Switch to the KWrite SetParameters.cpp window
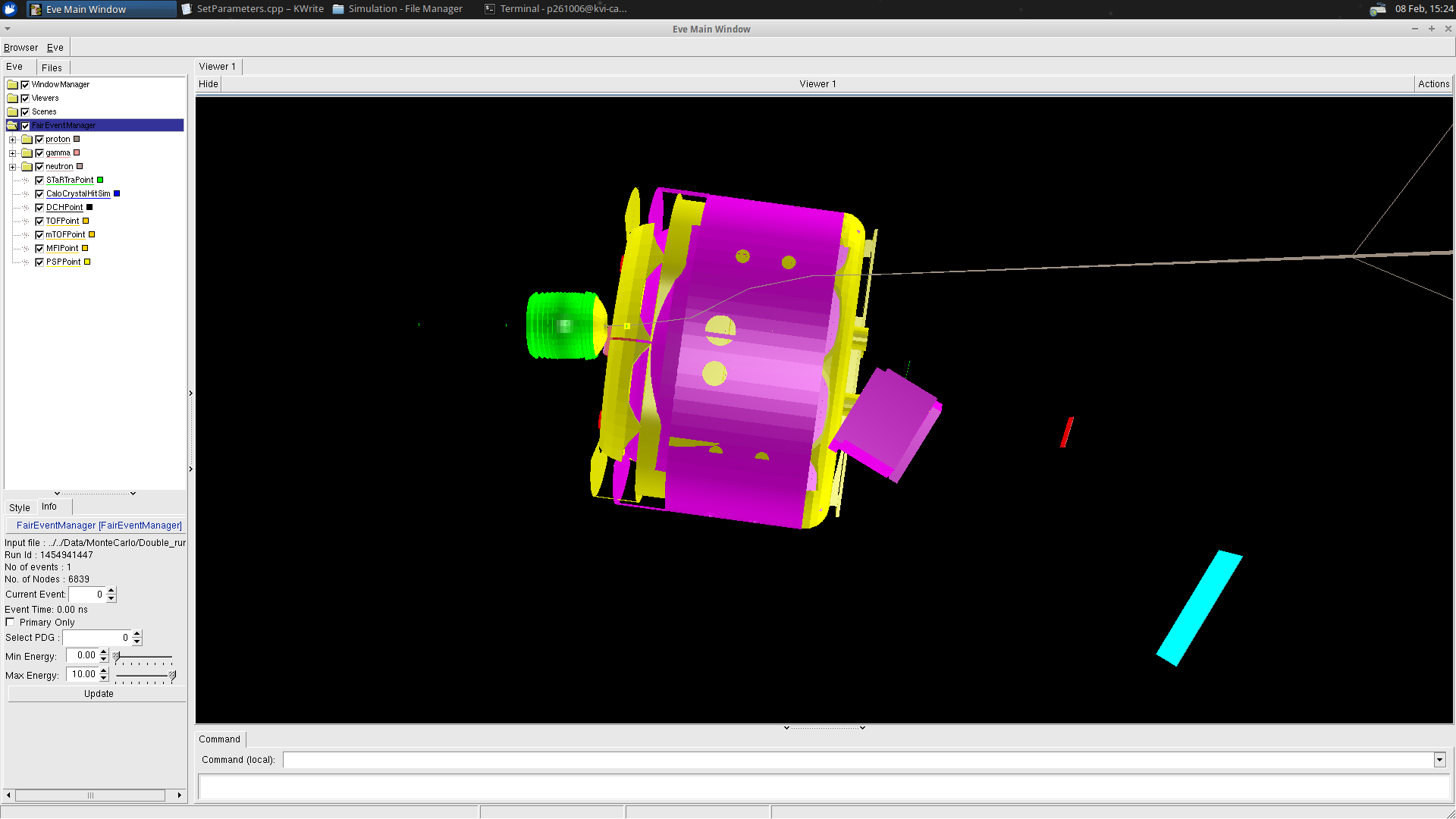This screenshot has width=1456, height=819. (253, 9)
